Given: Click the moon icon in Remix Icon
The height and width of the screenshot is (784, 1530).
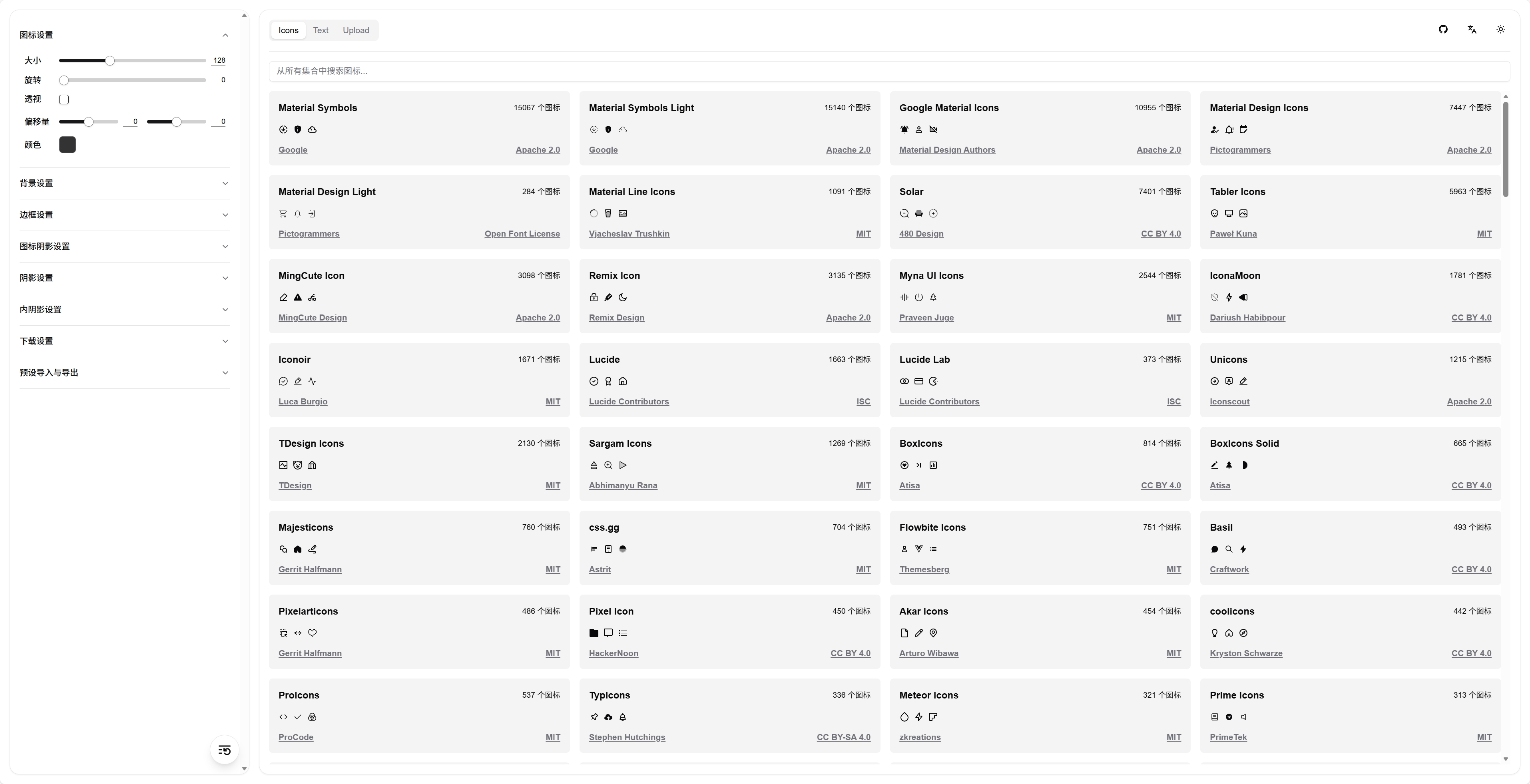Looking at the screenshot, I should tap(622, 298).
